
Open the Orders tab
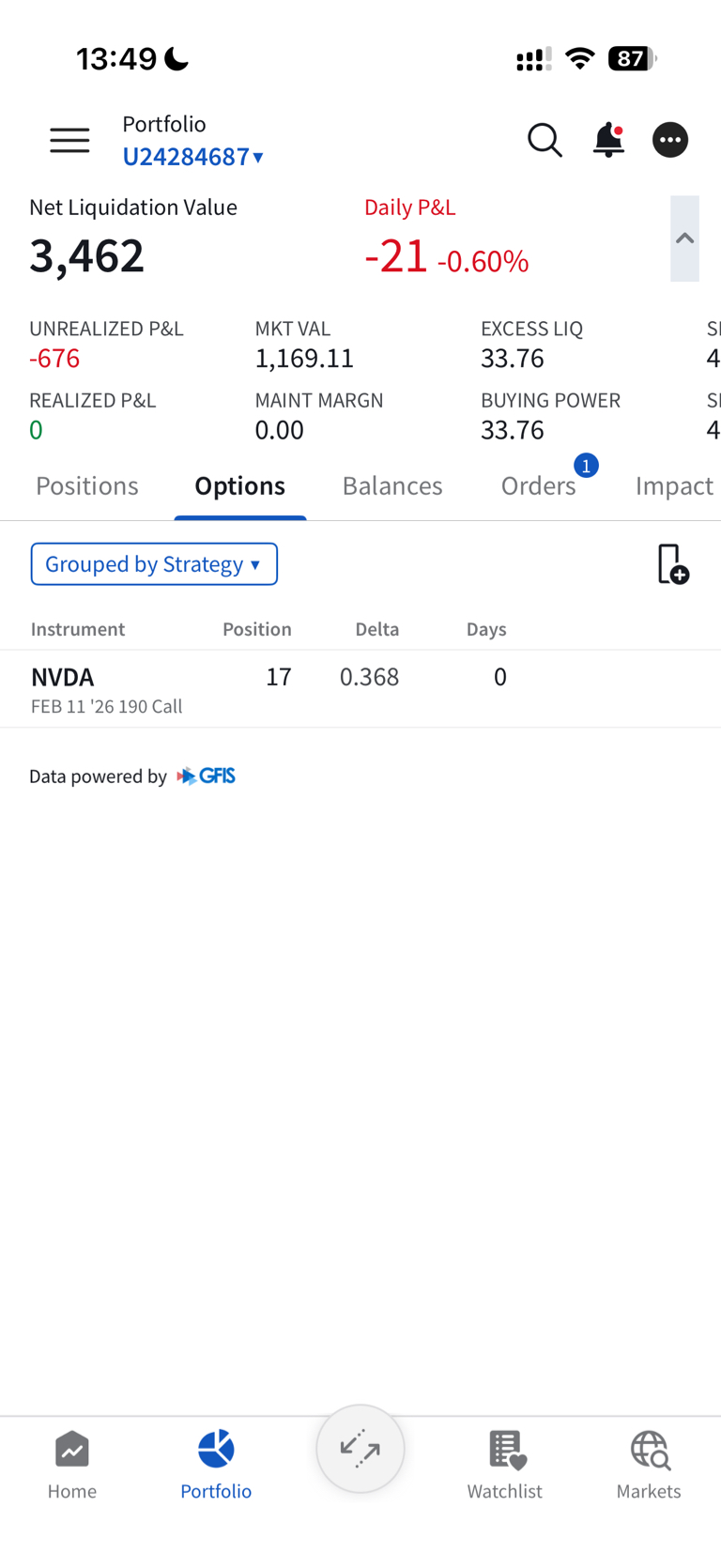(539, 486)
